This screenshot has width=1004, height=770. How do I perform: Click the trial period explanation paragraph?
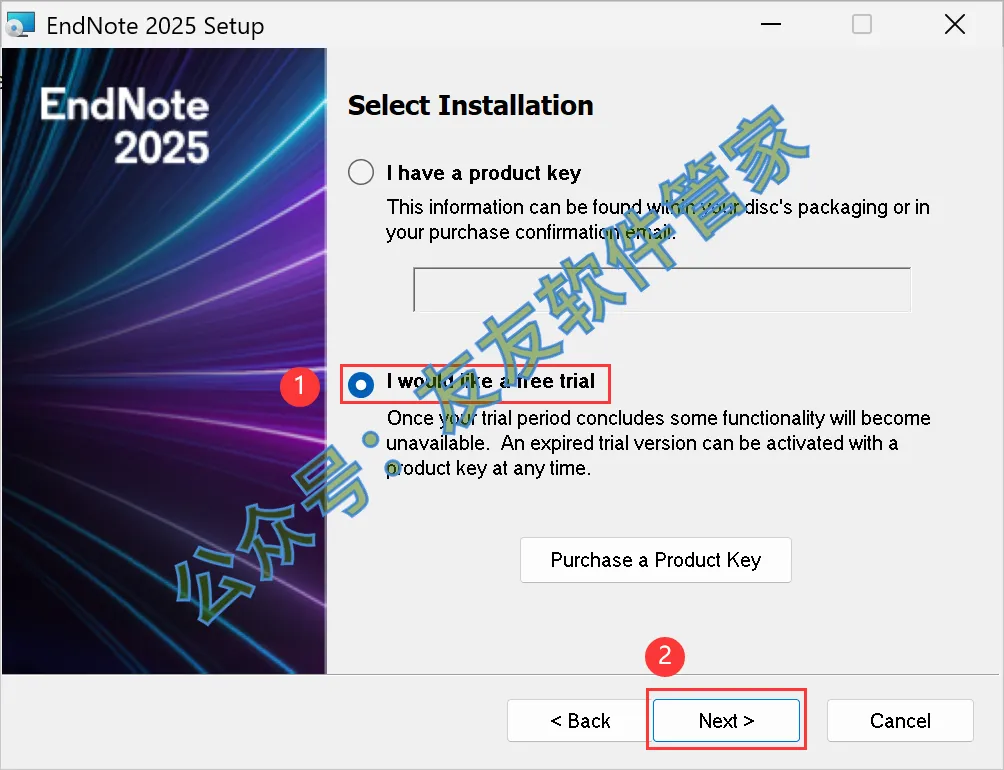pos(657,442)
